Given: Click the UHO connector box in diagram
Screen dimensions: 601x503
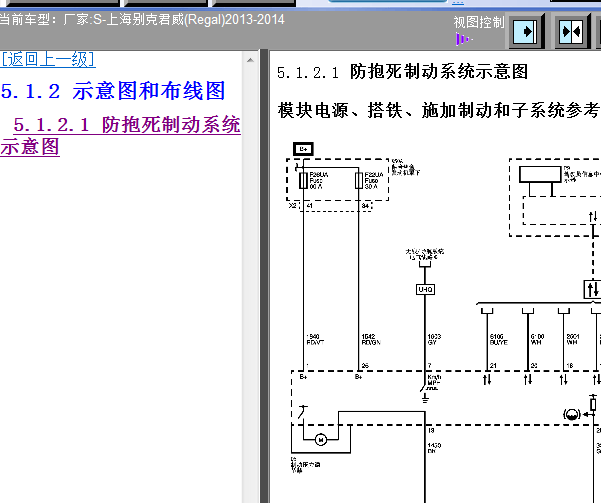Looking at the screenshot, I should point(425,289).
